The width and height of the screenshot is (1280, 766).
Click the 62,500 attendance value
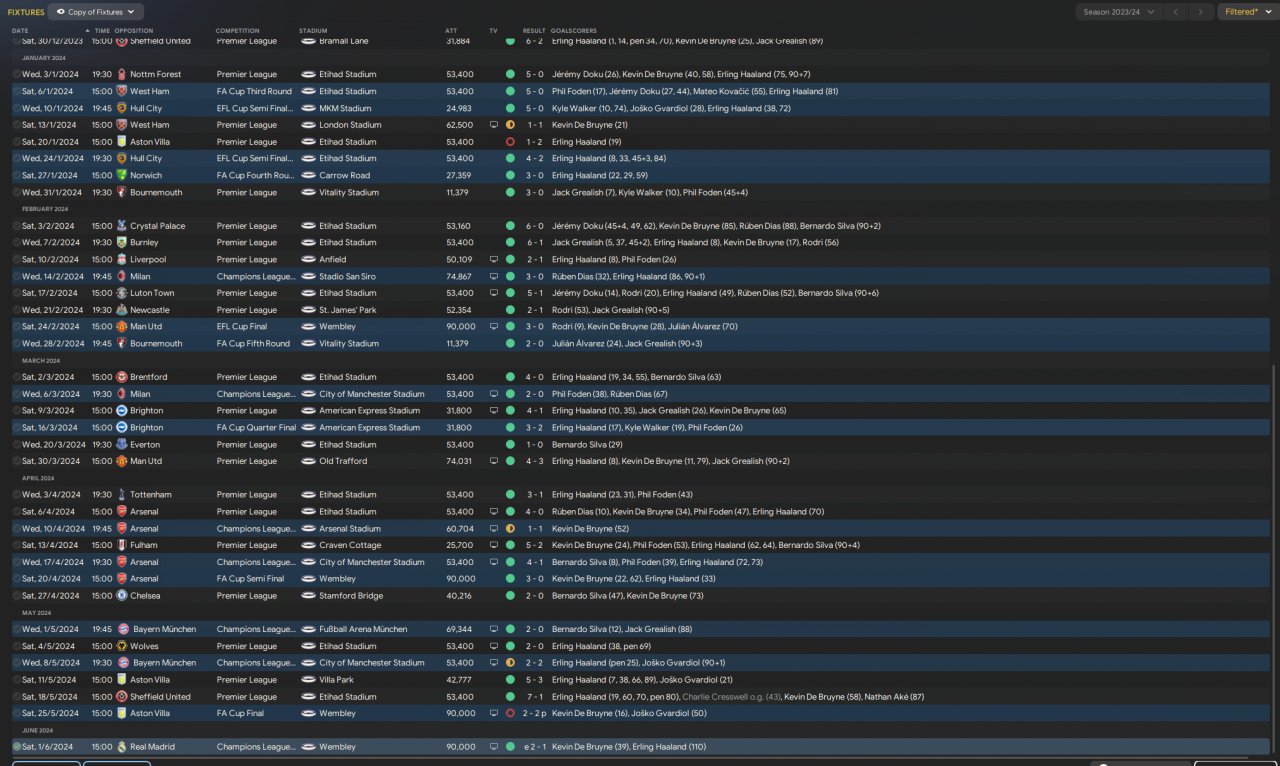tap(460, 125)
